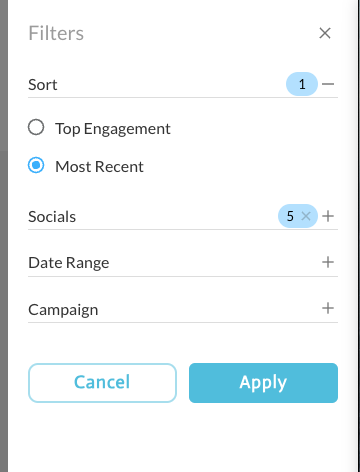Expand Date Range using the plus icon
Image resolution: width=360 pixels, height=472 pixels.
pos(328,262)
